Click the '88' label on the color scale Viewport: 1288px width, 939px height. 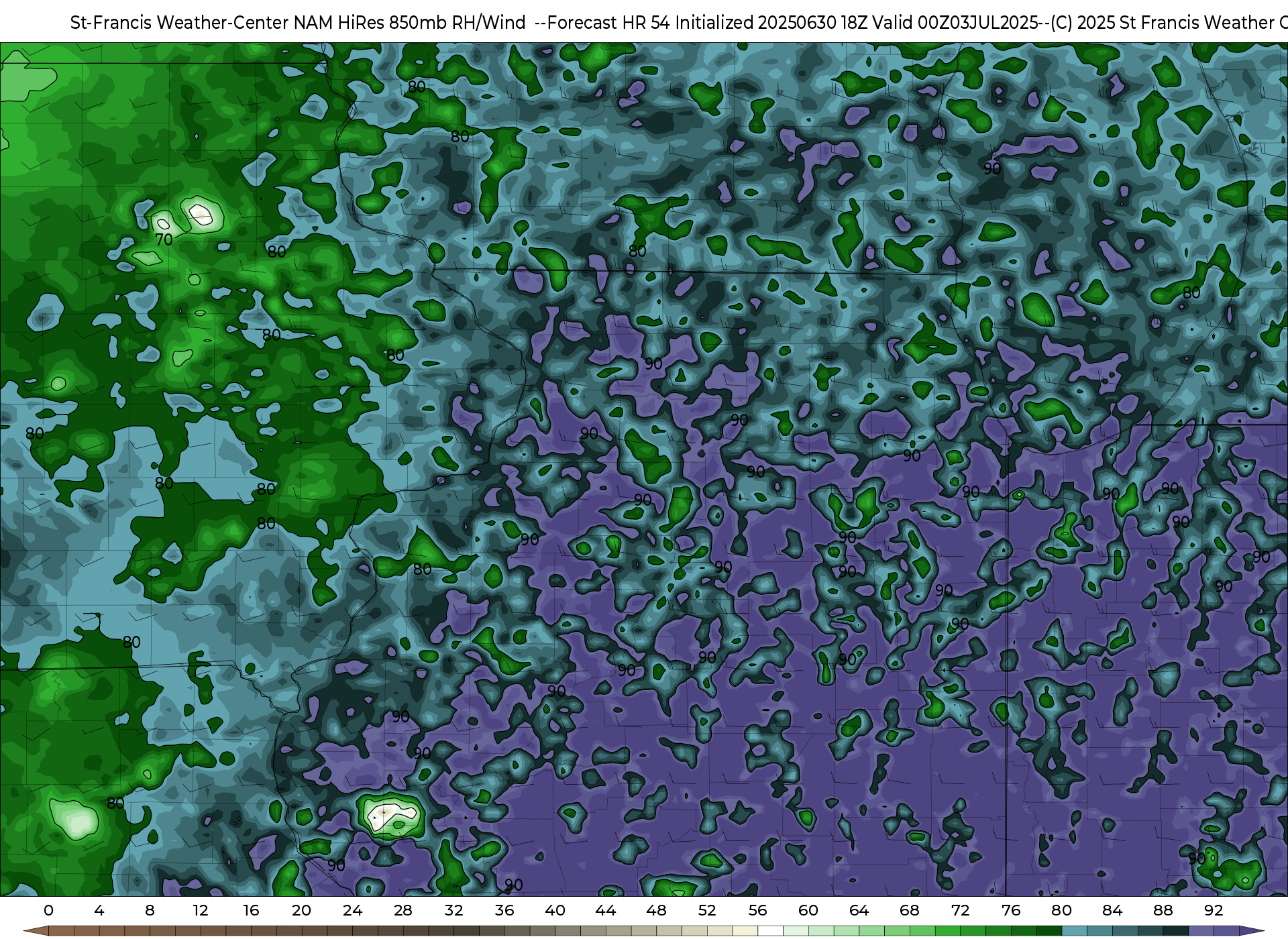pos(1163,910)
